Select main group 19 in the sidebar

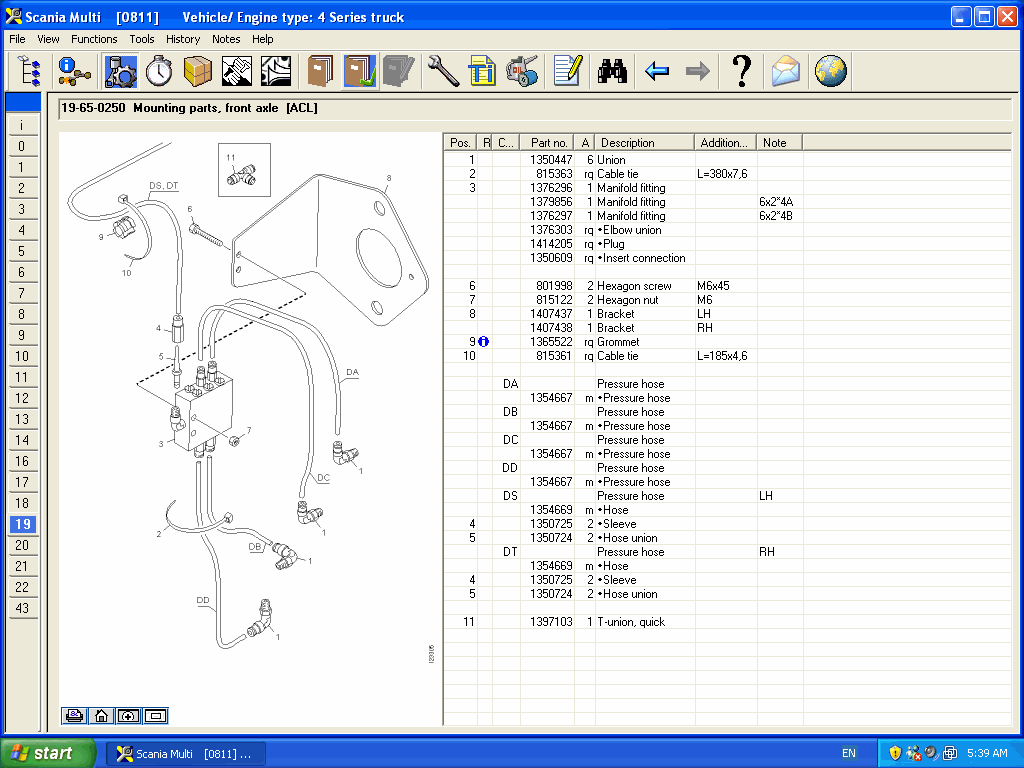pyautogui.click(x=22, y=524)
